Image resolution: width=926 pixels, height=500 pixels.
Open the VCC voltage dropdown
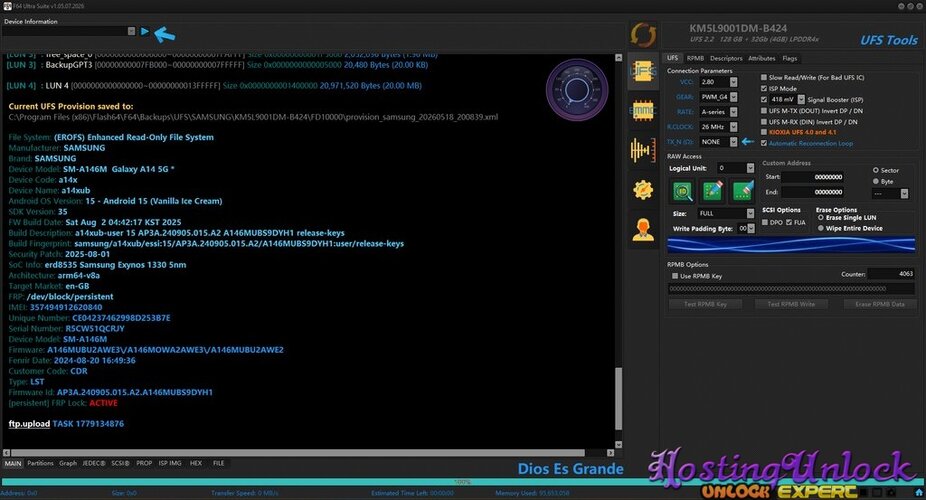click(733, 82)
